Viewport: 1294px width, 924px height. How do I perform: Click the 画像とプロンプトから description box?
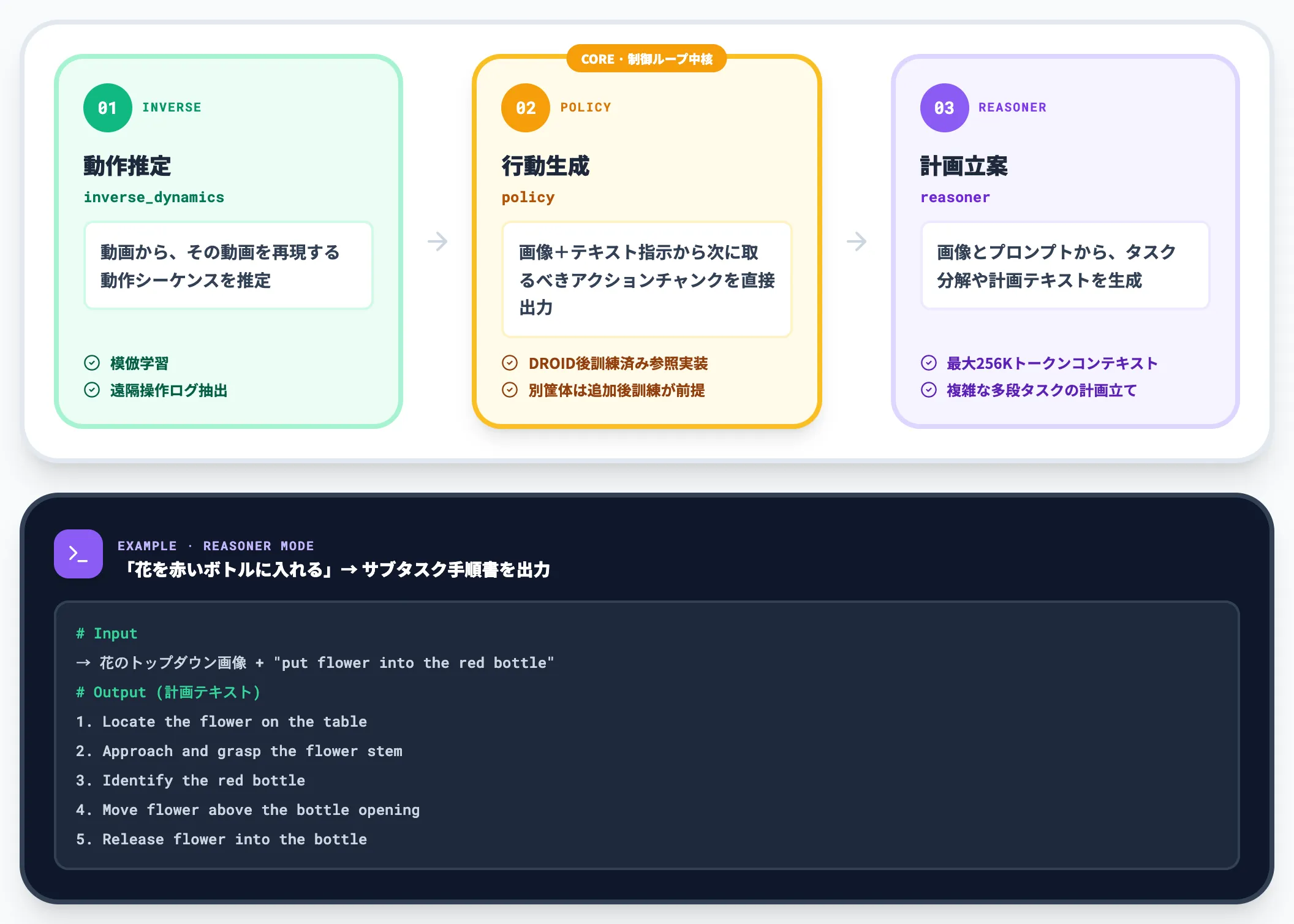point(1065,265)
